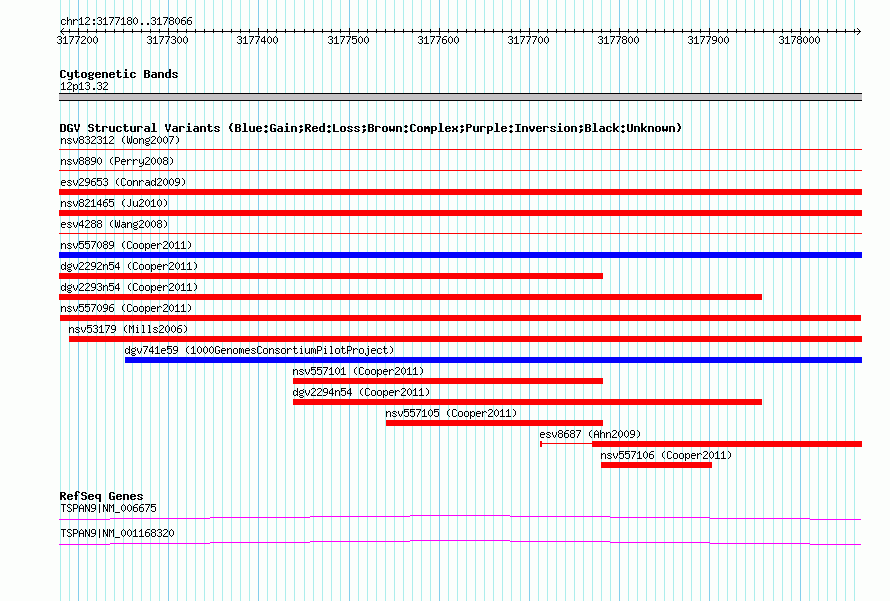The width and height of the screenshot is (890, 601).
Task: Click the nsv53179 (Mills2006) label
Action: [x=128, y=329]
